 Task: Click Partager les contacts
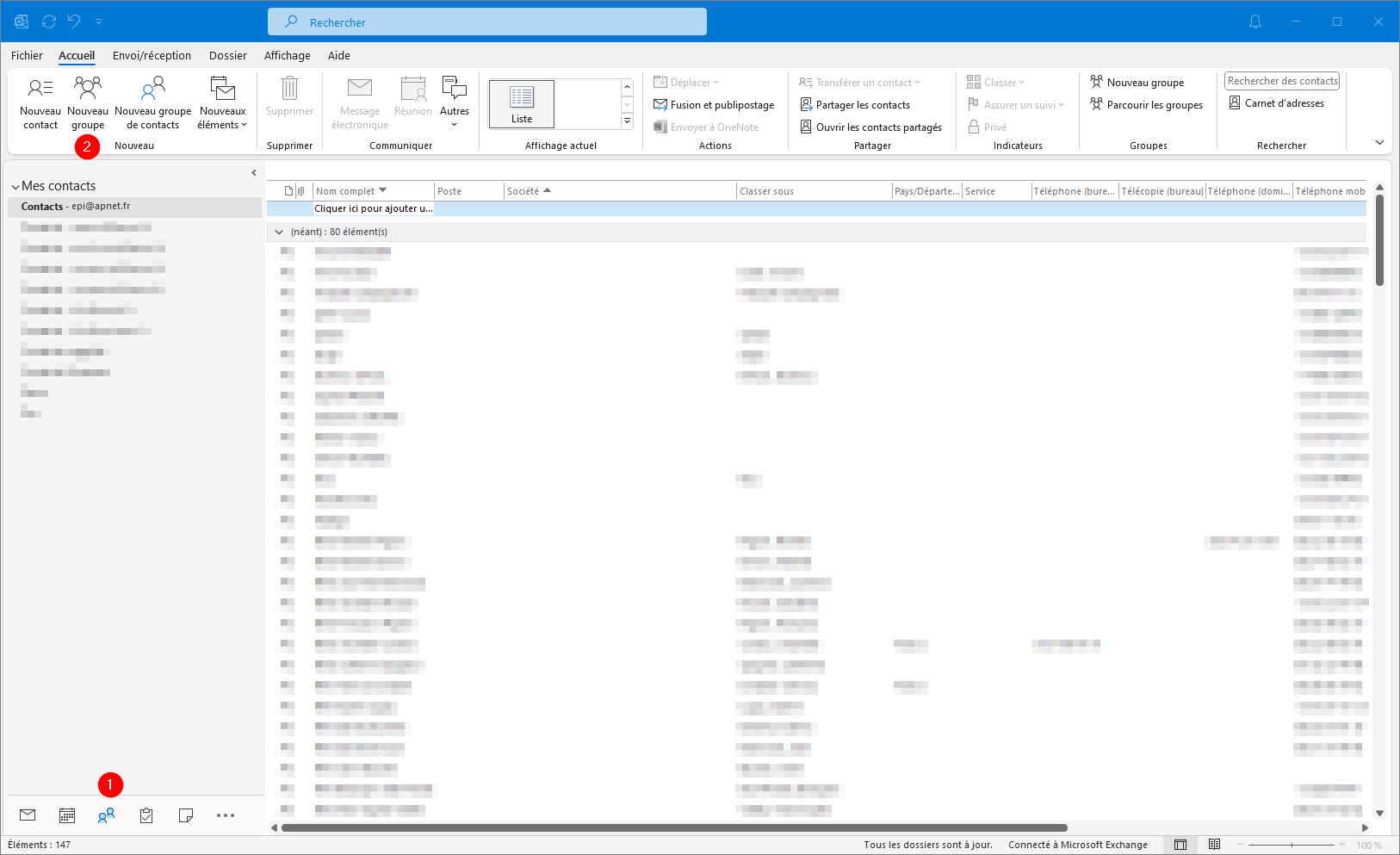click(x=855, y=105)
